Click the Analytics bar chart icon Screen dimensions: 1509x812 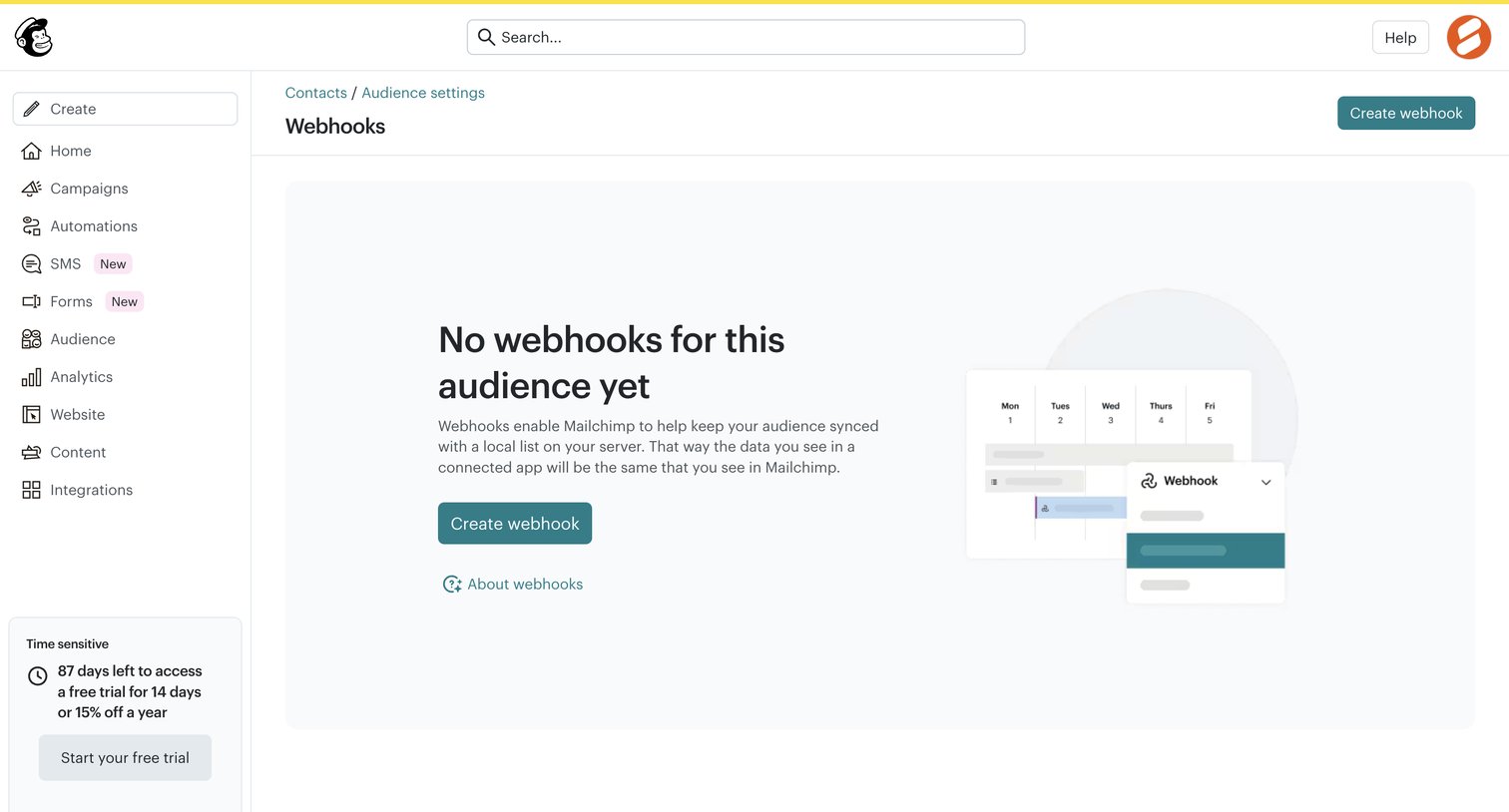click(32, 377)
